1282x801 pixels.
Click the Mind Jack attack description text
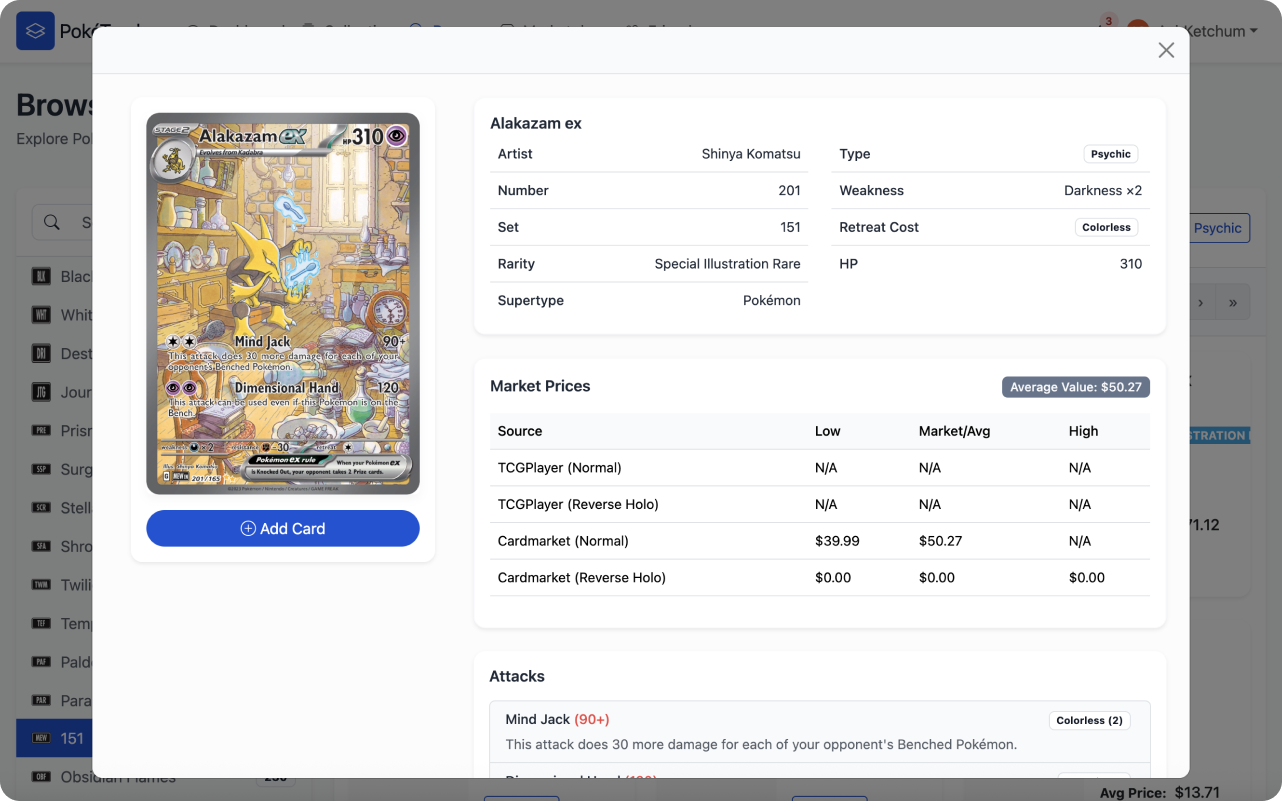[x=761, y=744]
